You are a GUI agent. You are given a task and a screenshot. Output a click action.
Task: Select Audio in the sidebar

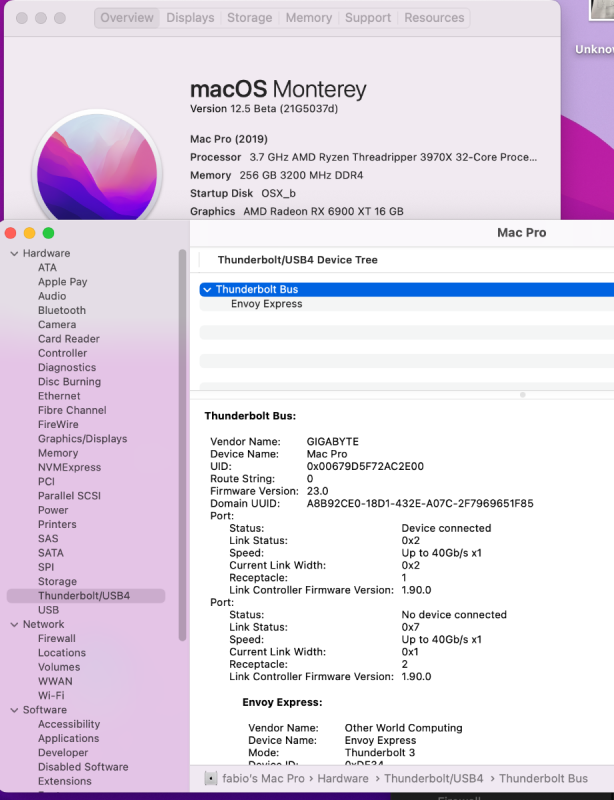[52, 296]
